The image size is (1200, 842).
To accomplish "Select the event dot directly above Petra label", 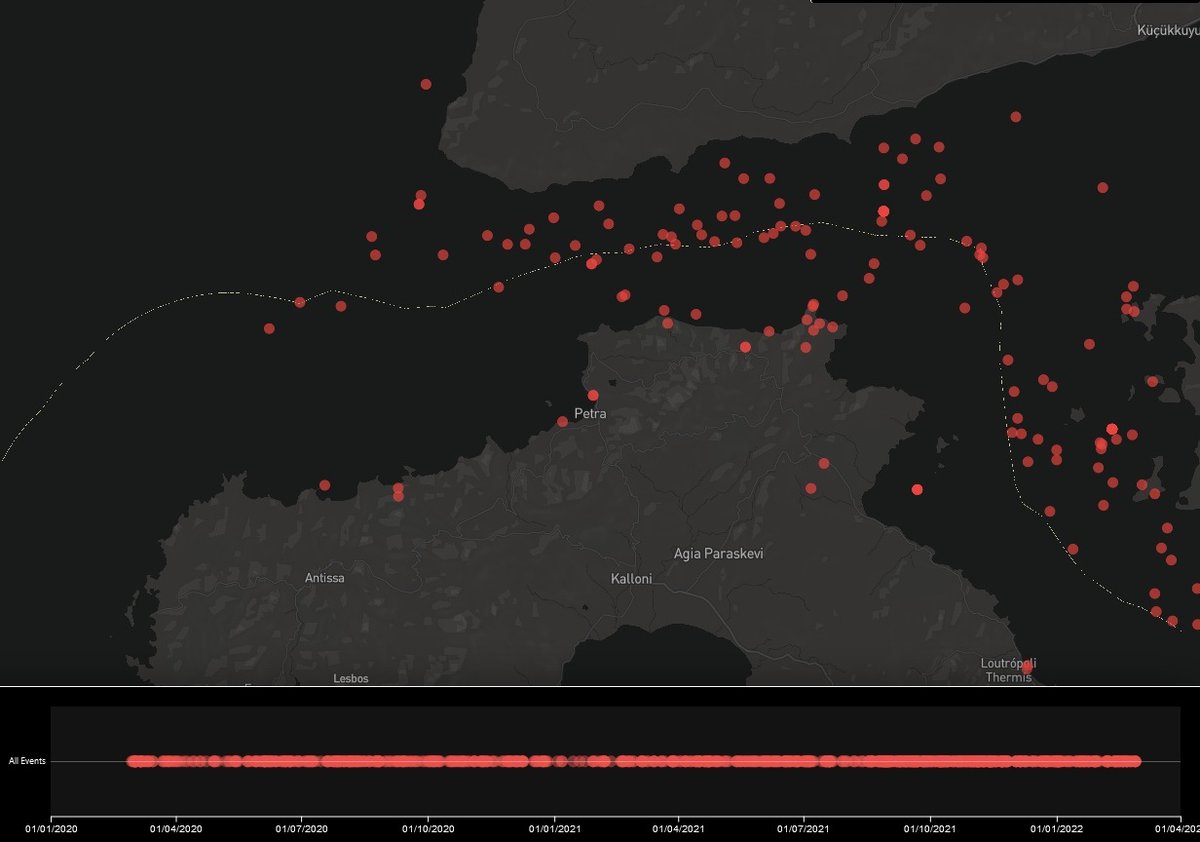I will point(593,395).
